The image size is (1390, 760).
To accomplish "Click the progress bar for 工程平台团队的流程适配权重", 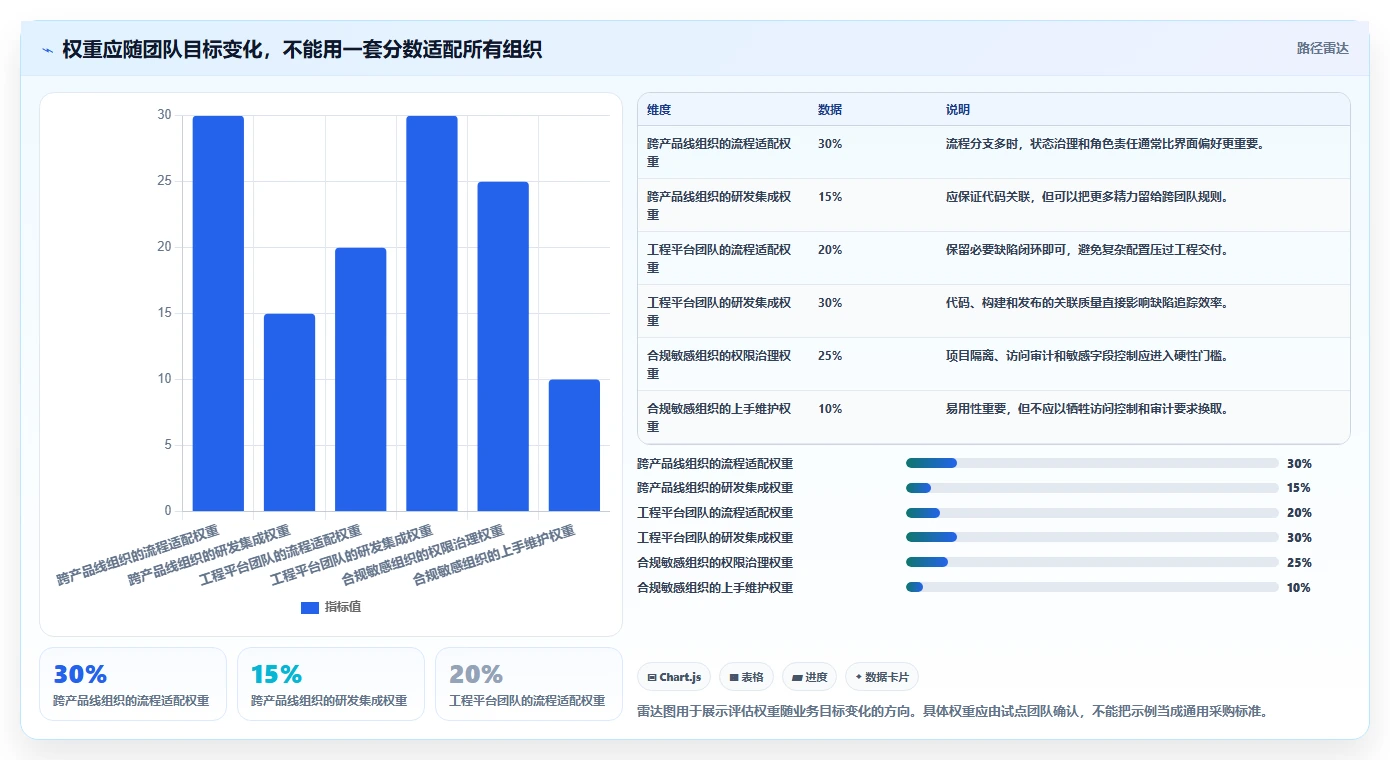I will pos(1092,513).
